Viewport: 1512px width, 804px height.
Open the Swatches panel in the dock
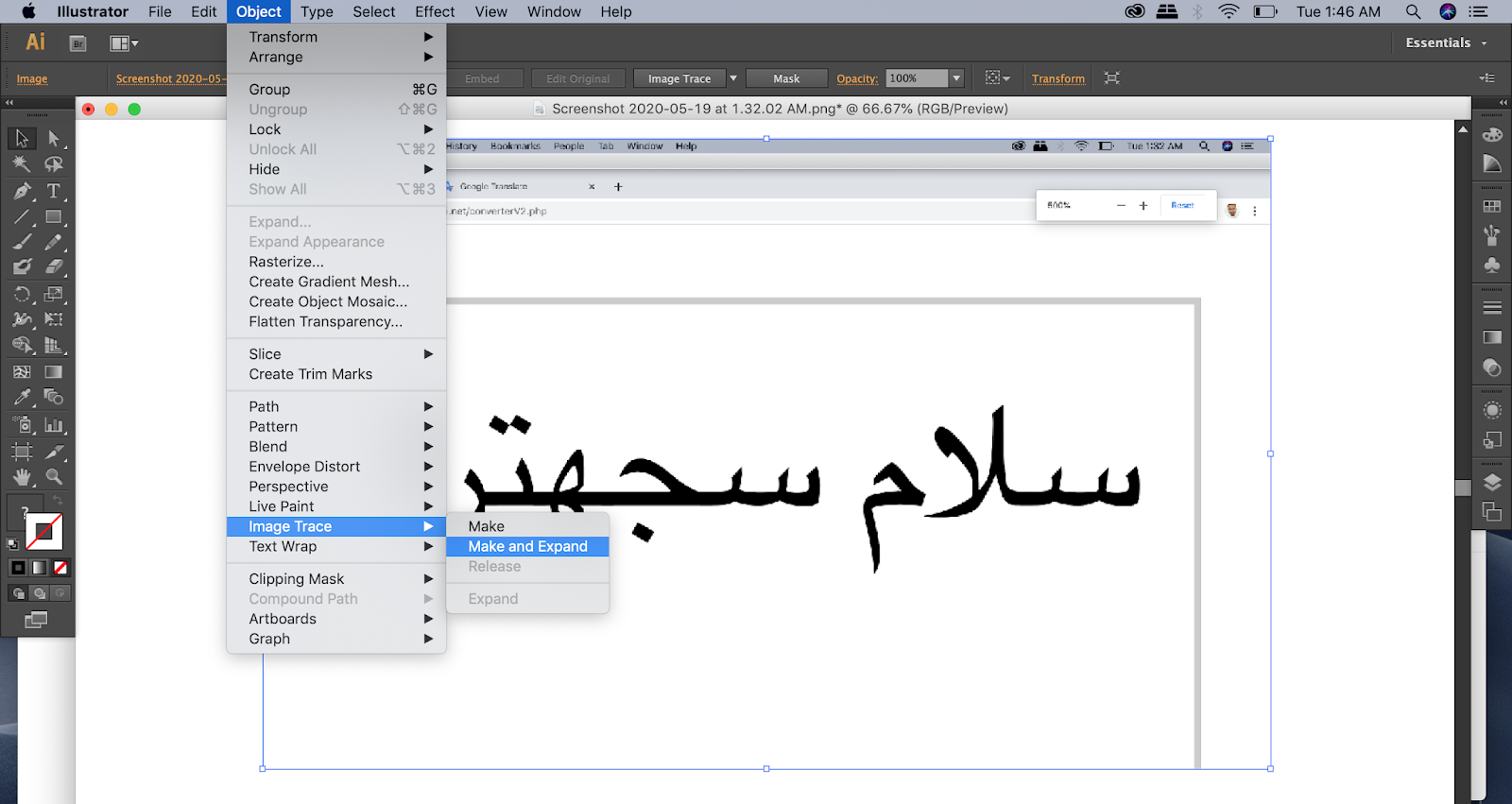tap(1492, 206)
